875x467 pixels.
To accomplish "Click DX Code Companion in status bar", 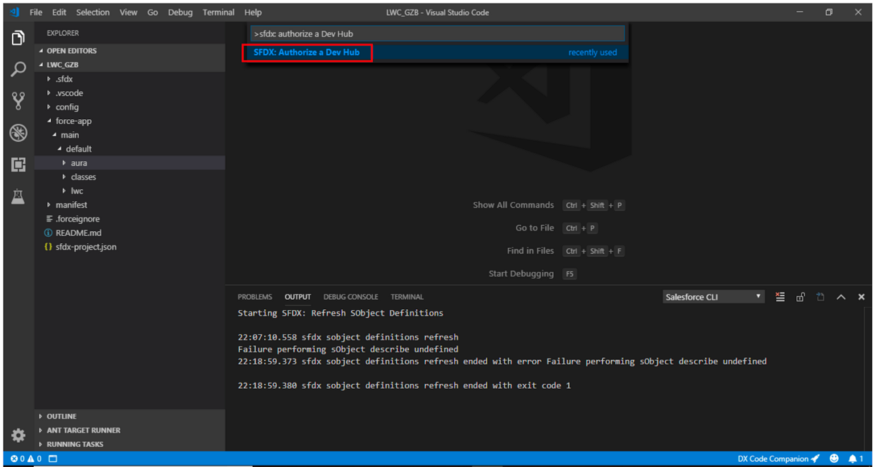I will [x=778, y=459].
